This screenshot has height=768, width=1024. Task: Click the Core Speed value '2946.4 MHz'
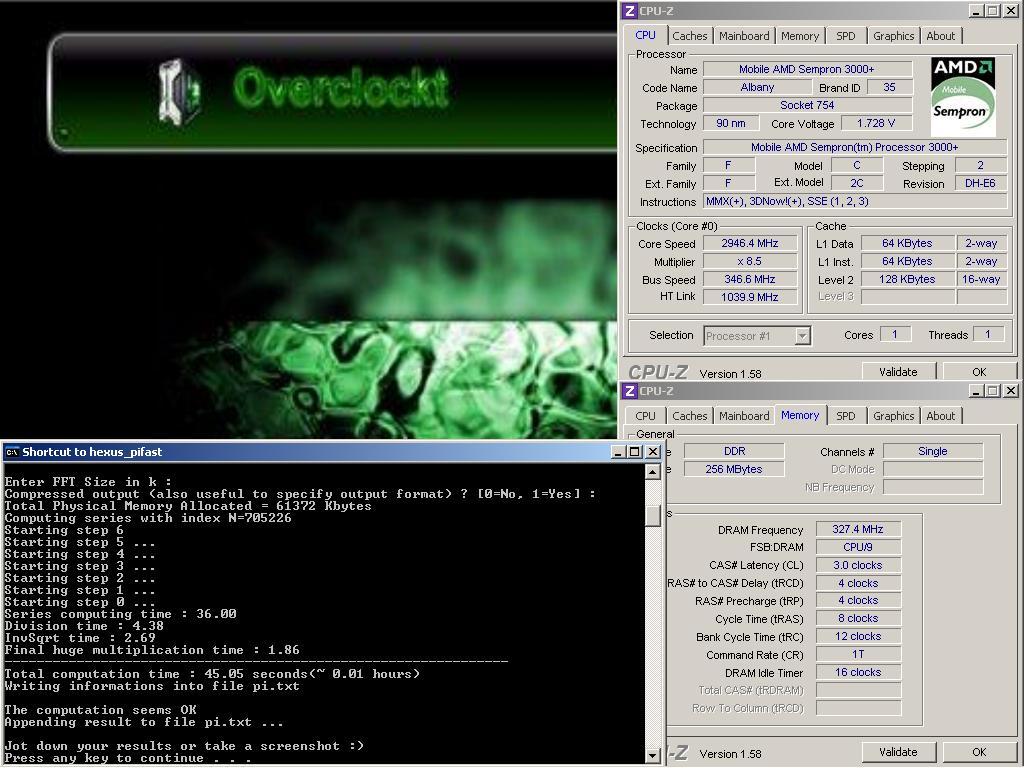click(x=750, y=244)
